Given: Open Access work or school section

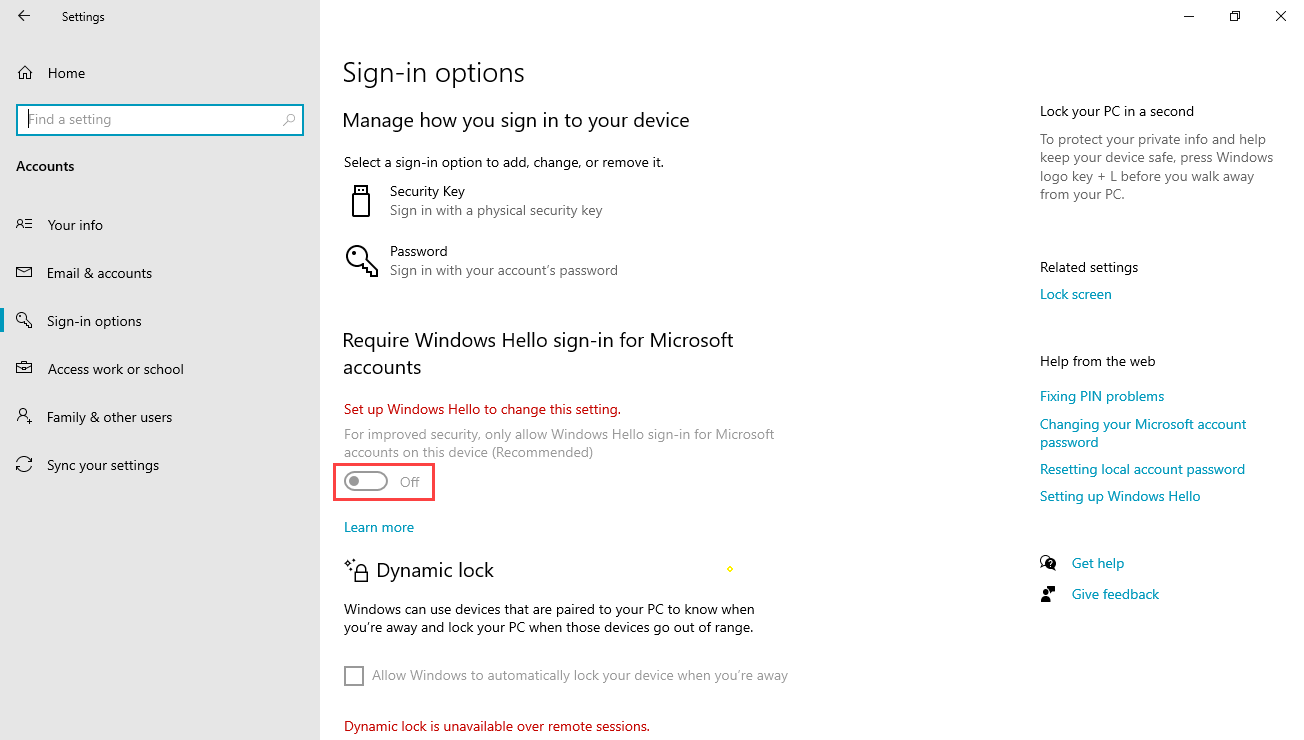Looking at the screenshot, I should point(116,369).
